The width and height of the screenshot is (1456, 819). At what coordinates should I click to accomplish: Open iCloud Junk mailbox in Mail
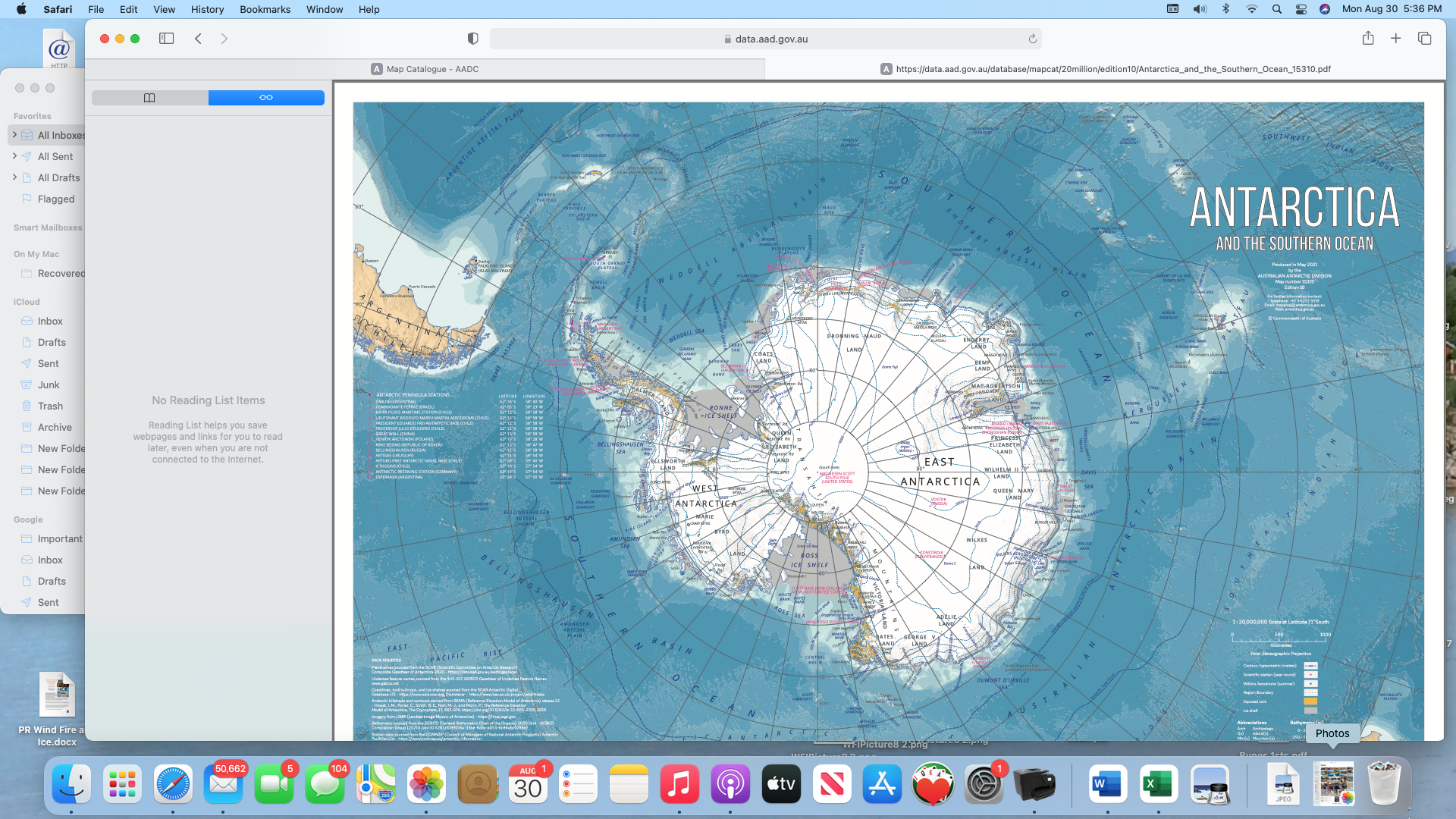click(x=49, y=384)
